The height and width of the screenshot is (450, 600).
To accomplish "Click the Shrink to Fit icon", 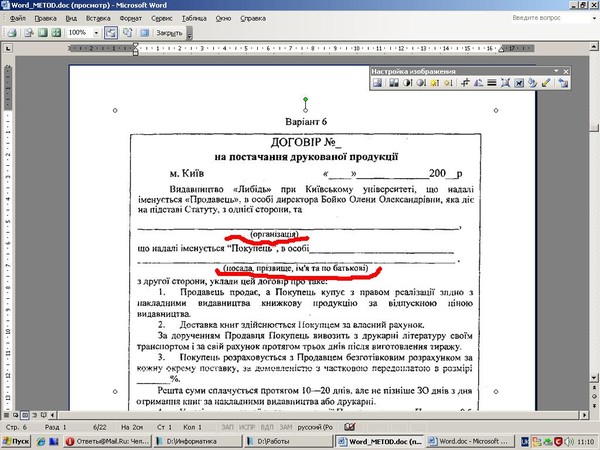I will [127, 33].
